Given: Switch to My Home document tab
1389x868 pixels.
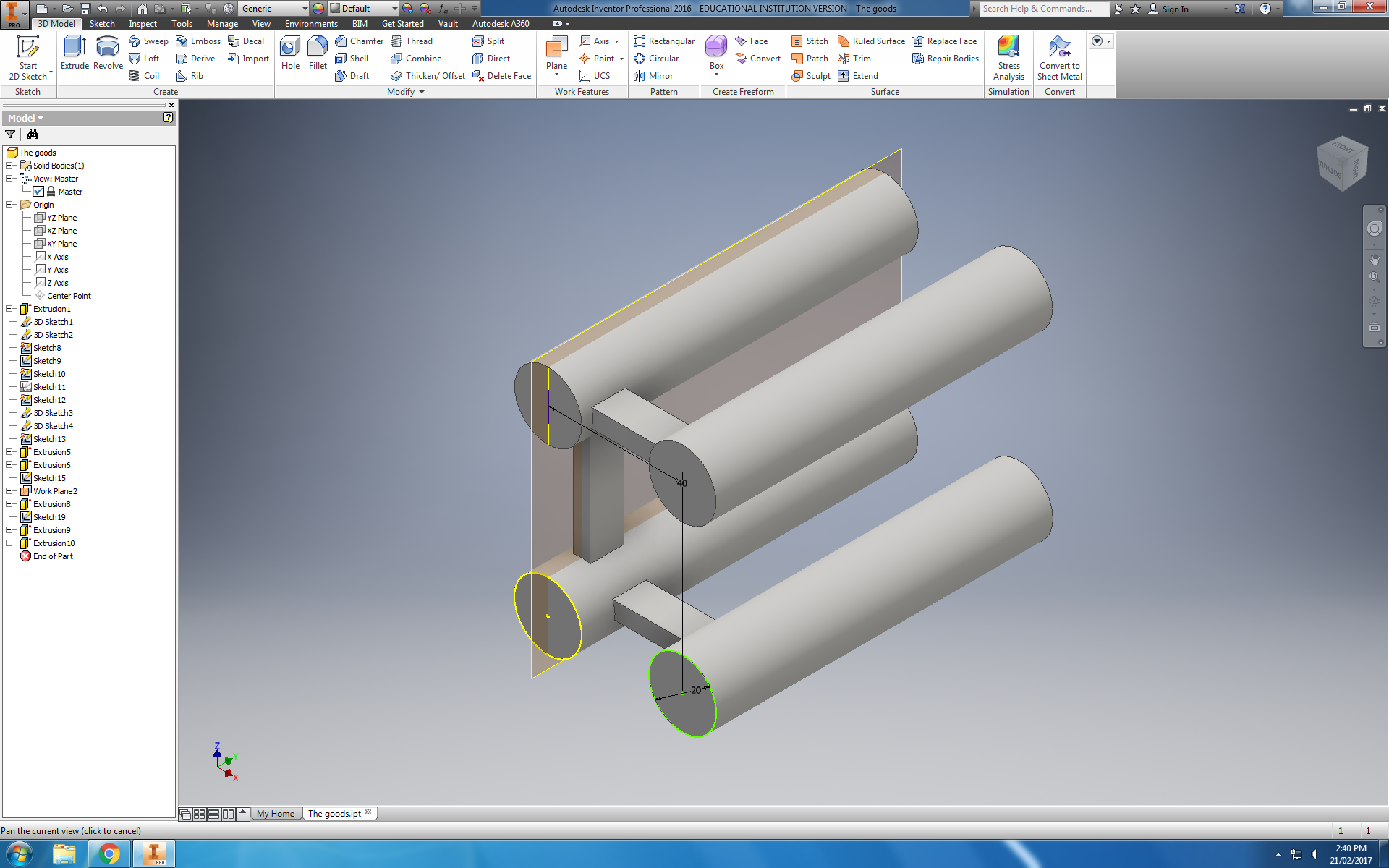Looking at the screenshot, I should click(x=276, y=814).
